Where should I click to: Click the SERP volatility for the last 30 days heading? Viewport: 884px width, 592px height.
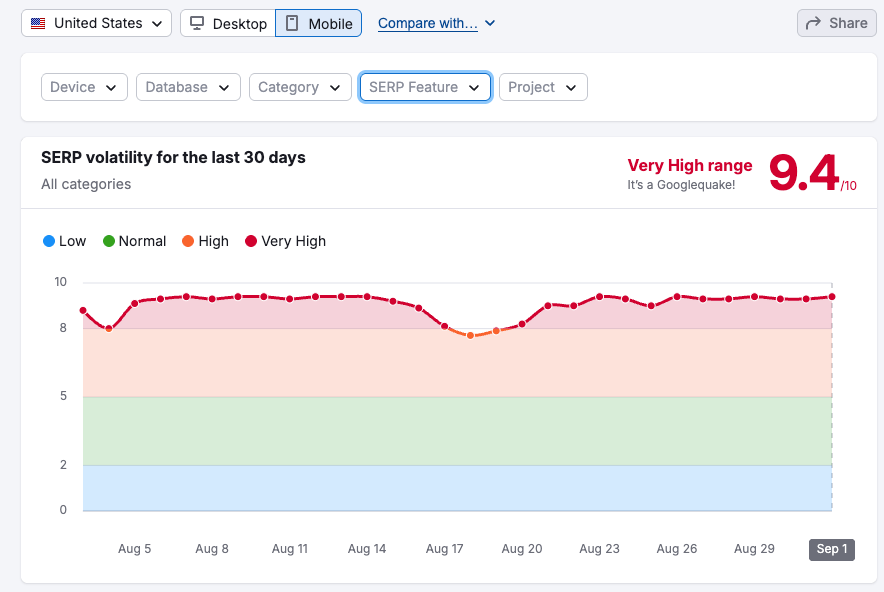coord(173,157)
